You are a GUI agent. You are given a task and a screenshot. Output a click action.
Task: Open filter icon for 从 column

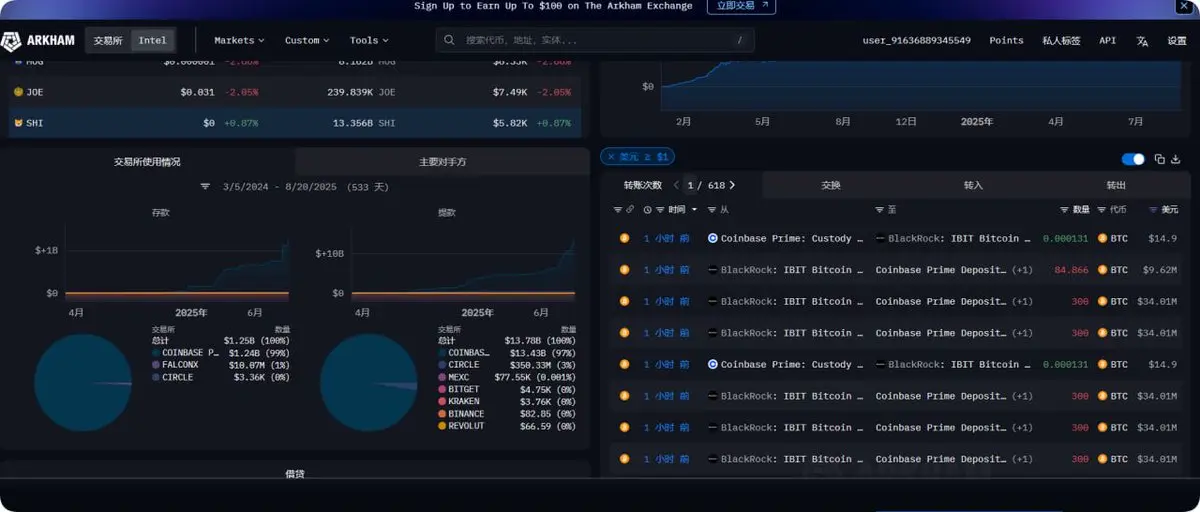coord(711,210)
